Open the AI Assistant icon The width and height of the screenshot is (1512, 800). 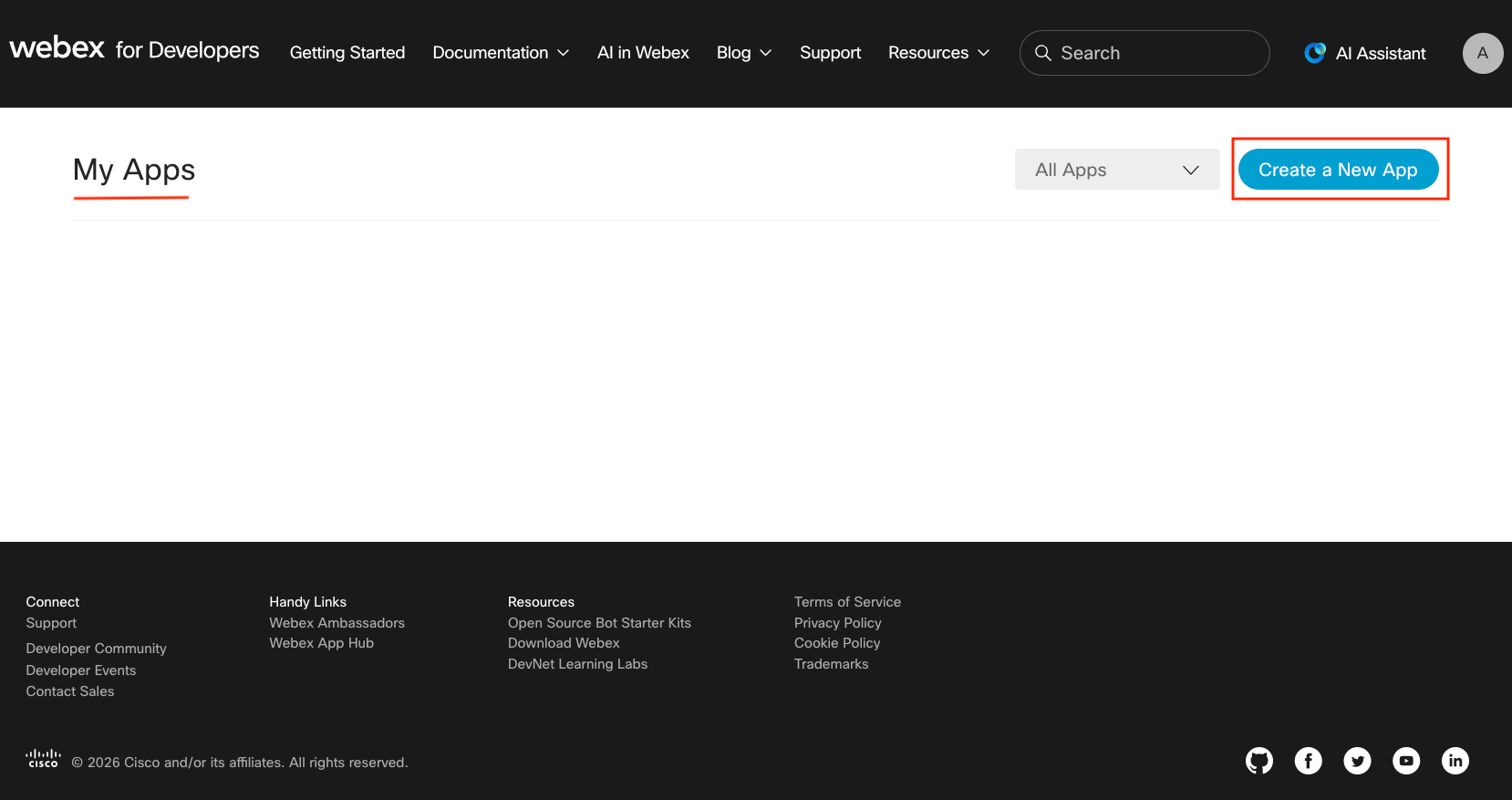[1315, 53]
